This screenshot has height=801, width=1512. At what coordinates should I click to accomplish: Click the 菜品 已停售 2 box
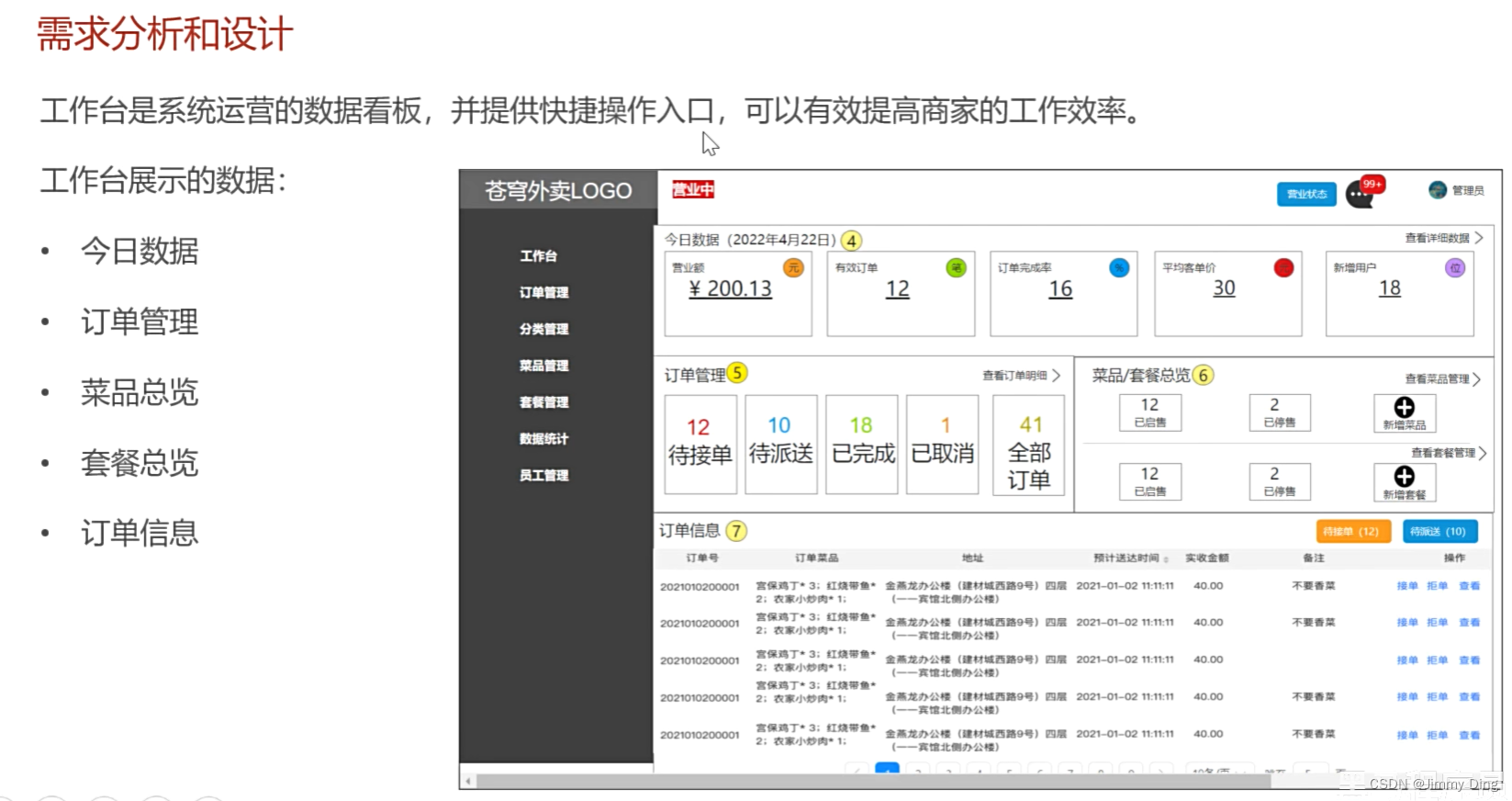click(x=1280, y=412)
